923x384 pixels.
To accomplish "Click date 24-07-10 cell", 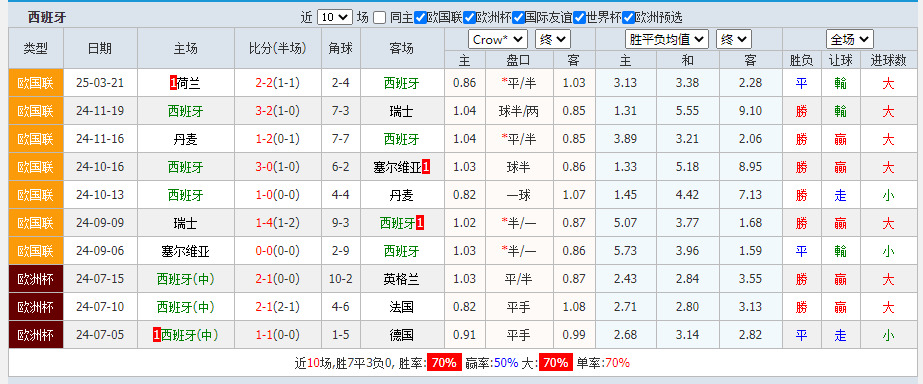I will (100, 307).
